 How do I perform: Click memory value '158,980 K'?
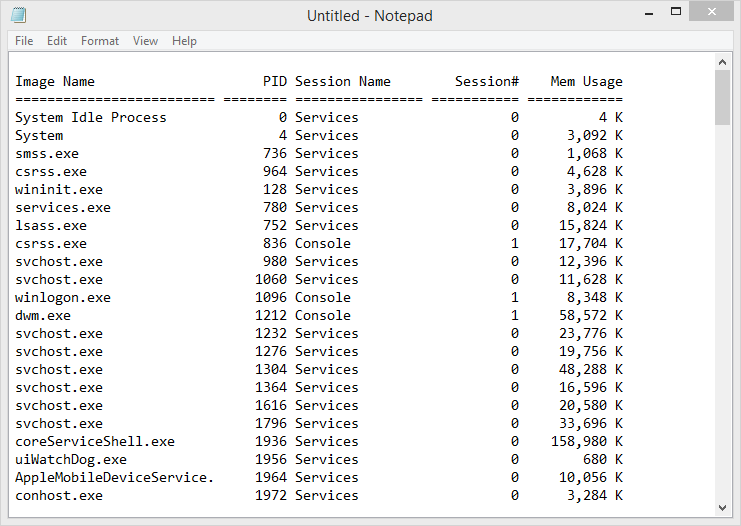point(586,442)
